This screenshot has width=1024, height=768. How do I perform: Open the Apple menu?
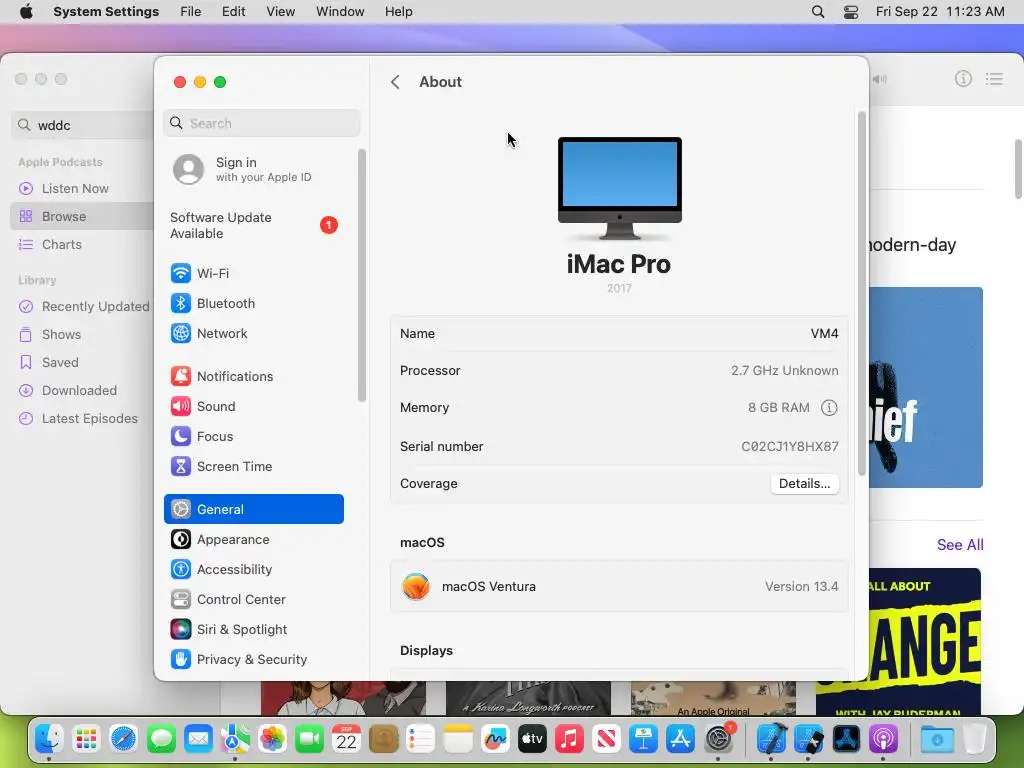coord(26,12)
